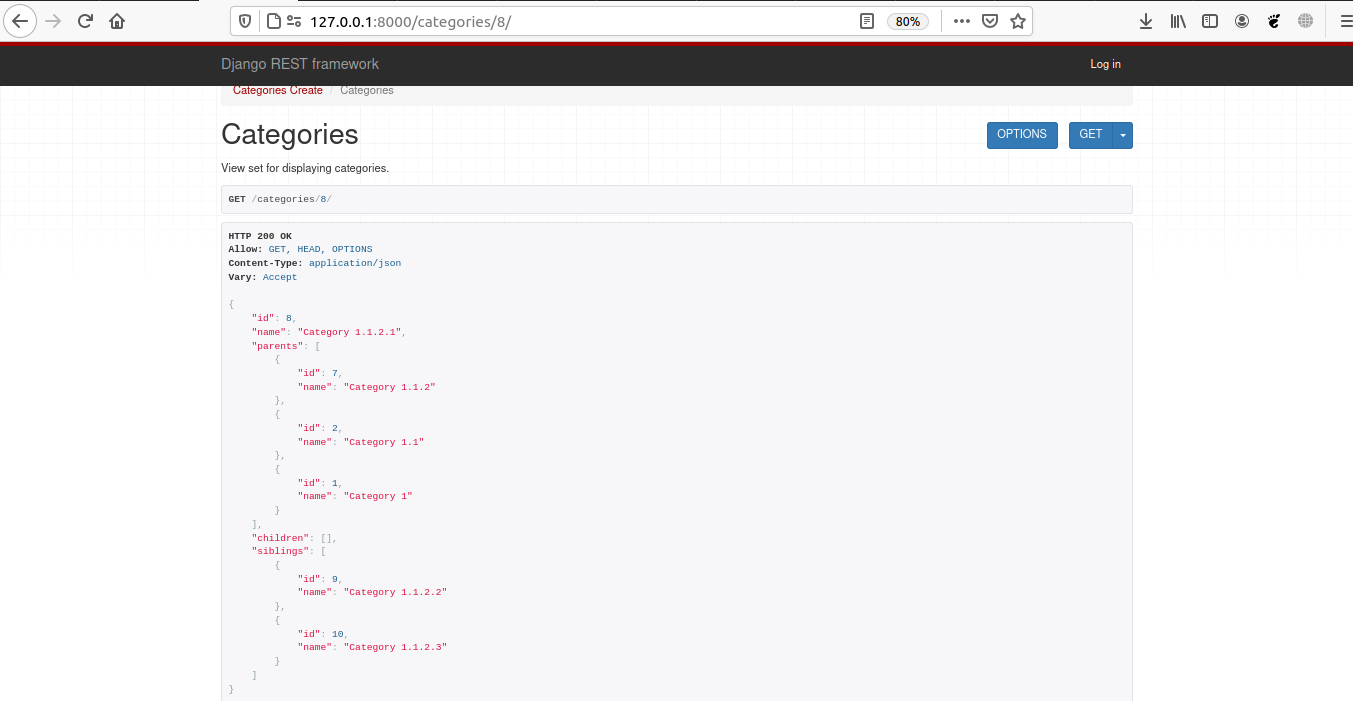Viewport: 1353px width, 701px height.
Task: Click the Allow header methods line
Action: click(300, 249)
